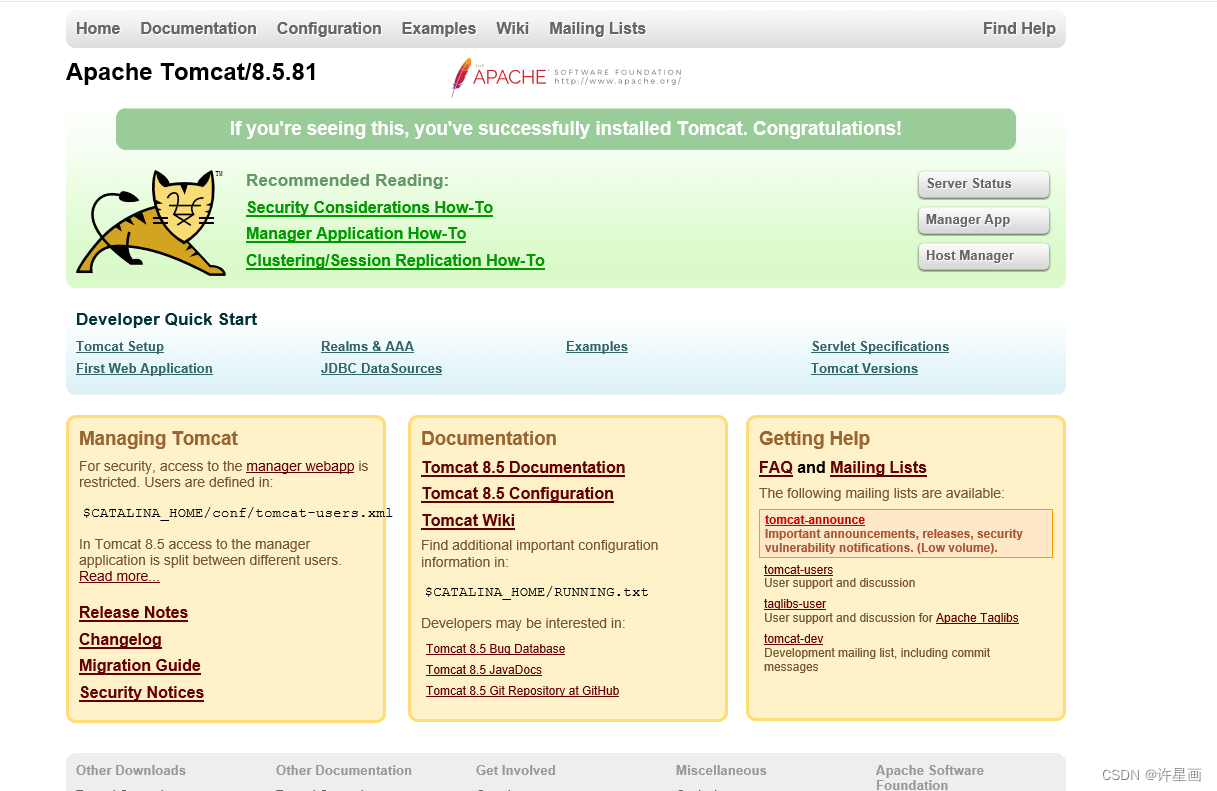
Task: Open JDBC DataSources link
Action: pos(381,369)
